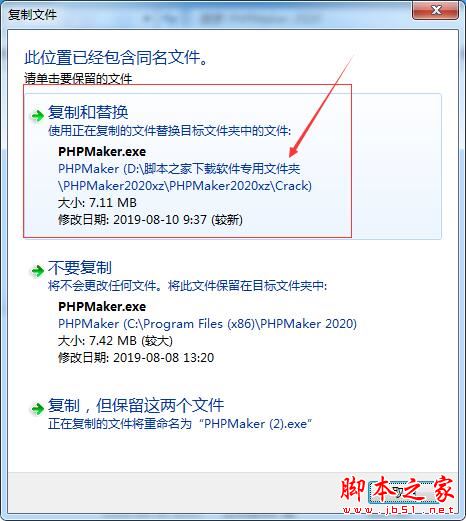Image resolution: width=466 pixels, height=521 pixels.
Task: Click PHPMaker.exe filename under 不要复制
Action: 102,307
